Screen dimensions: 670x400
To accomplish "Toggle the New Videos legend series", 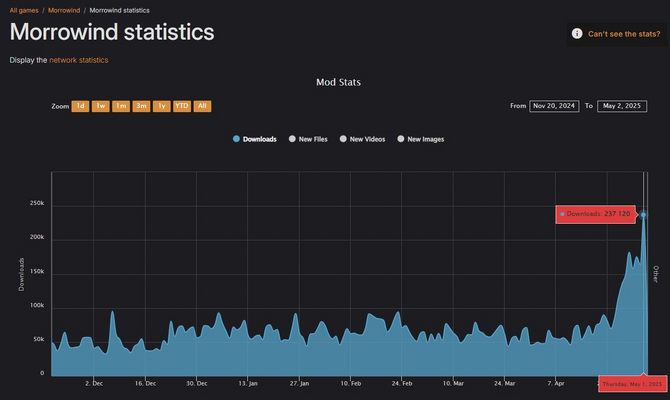I will click(362, 139).
